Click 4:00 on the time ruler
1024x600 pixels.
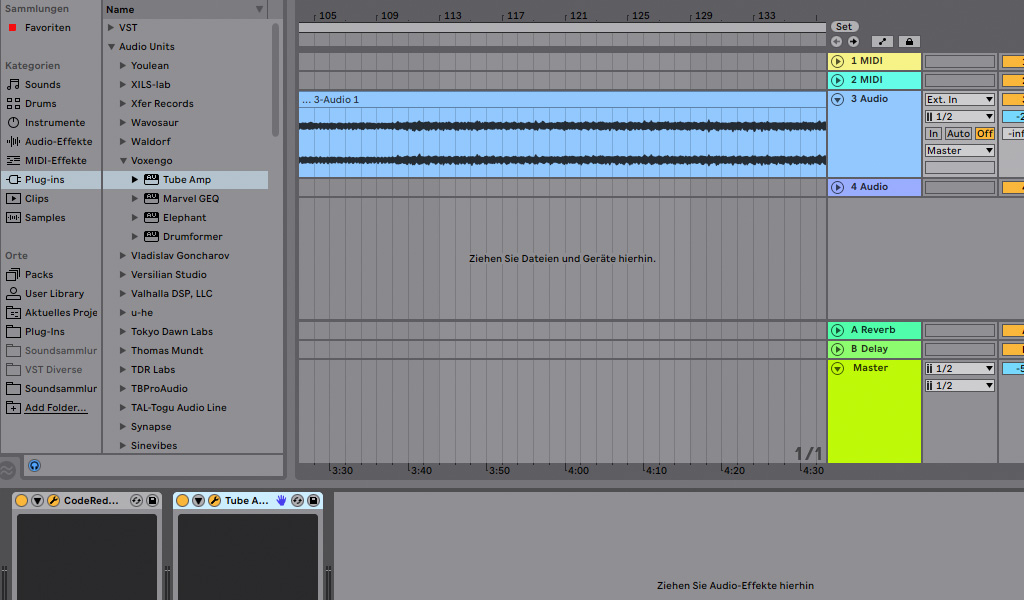coord(578,470)
